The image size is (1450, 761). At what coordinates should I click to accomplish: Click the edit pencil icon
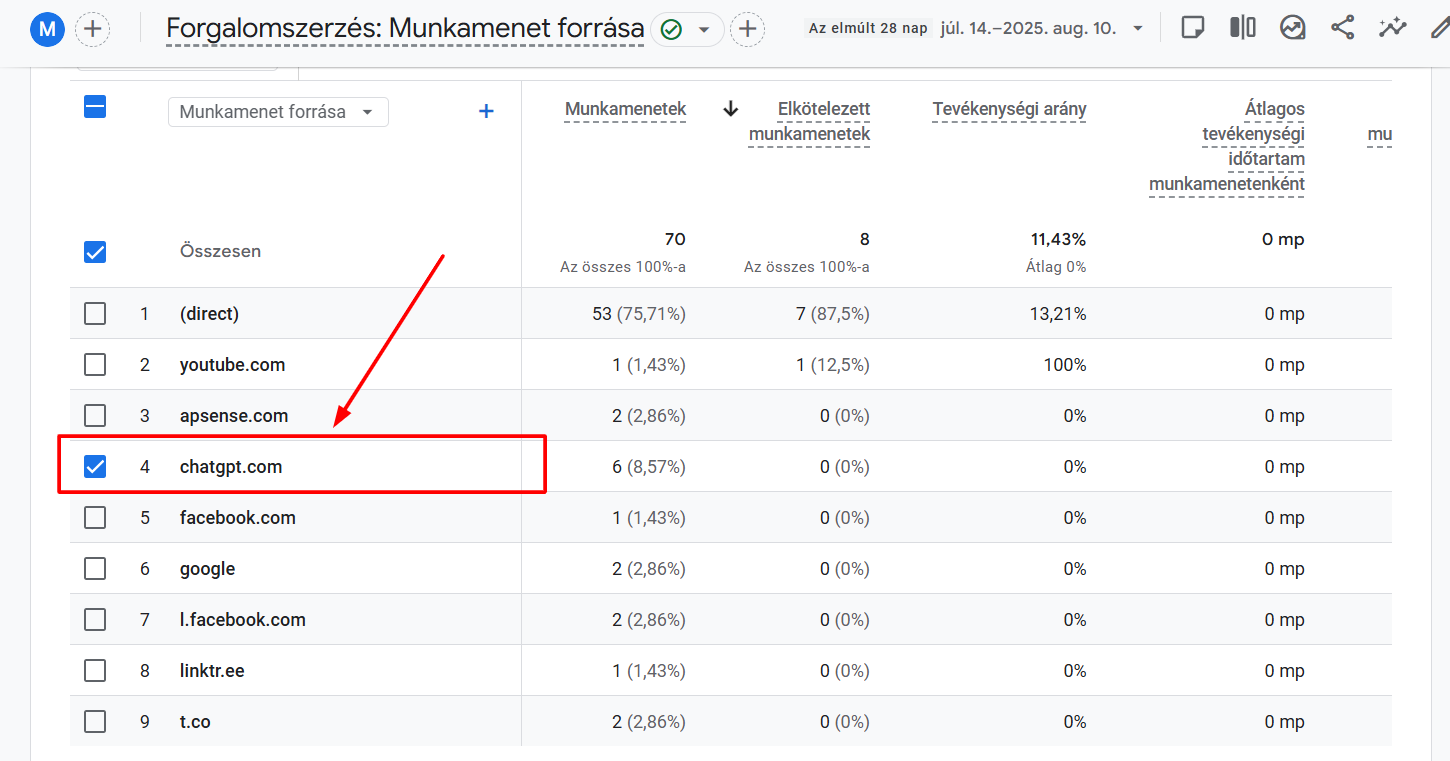coord(1439,28)
